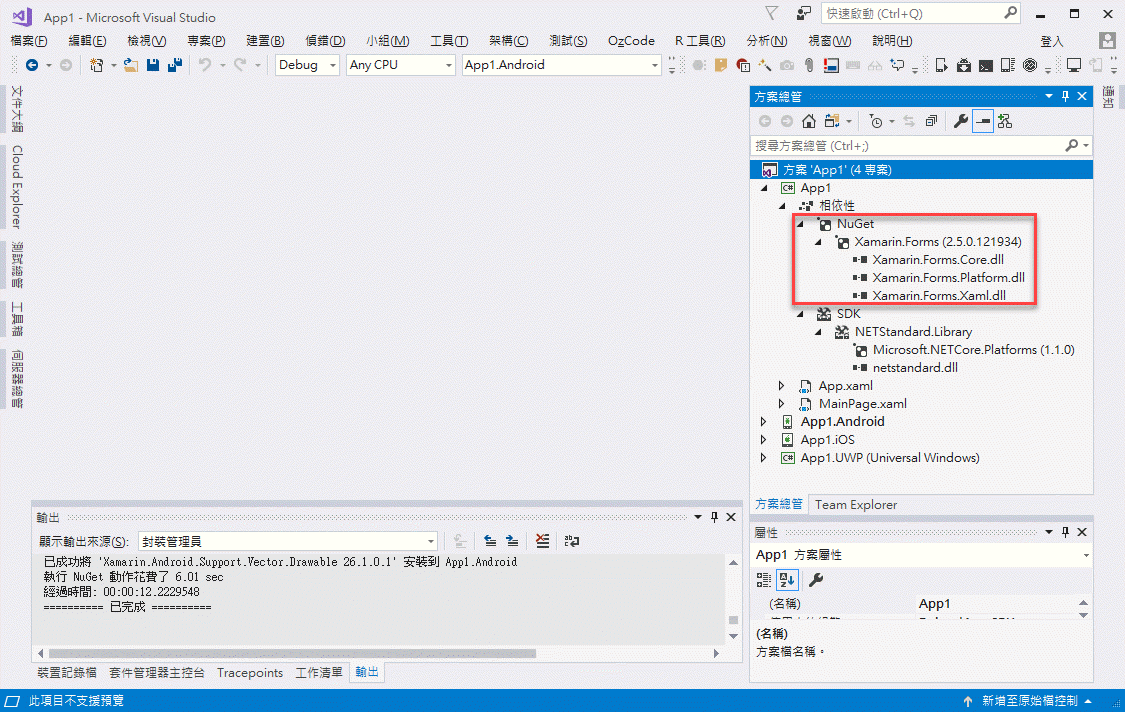Viewport: 1125px width, 712px height.
Task: Click the Open File folder icon
Action: (x=131, y=65)
